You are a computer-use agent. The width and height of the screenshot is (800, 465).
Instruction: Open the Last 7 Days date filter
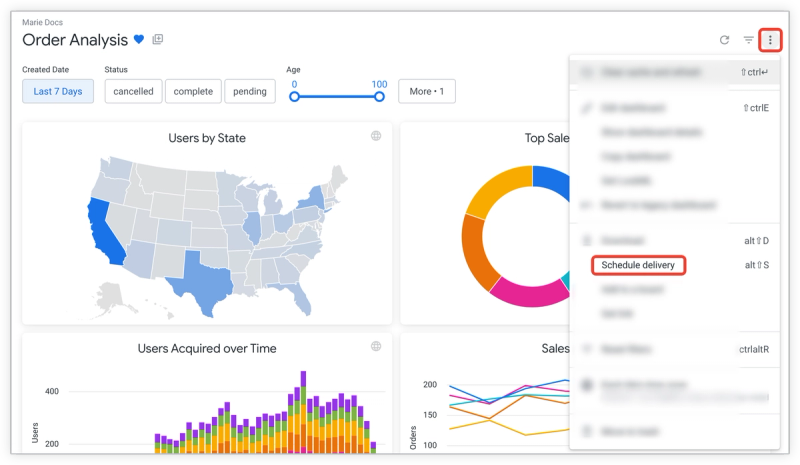click(58, 91)
